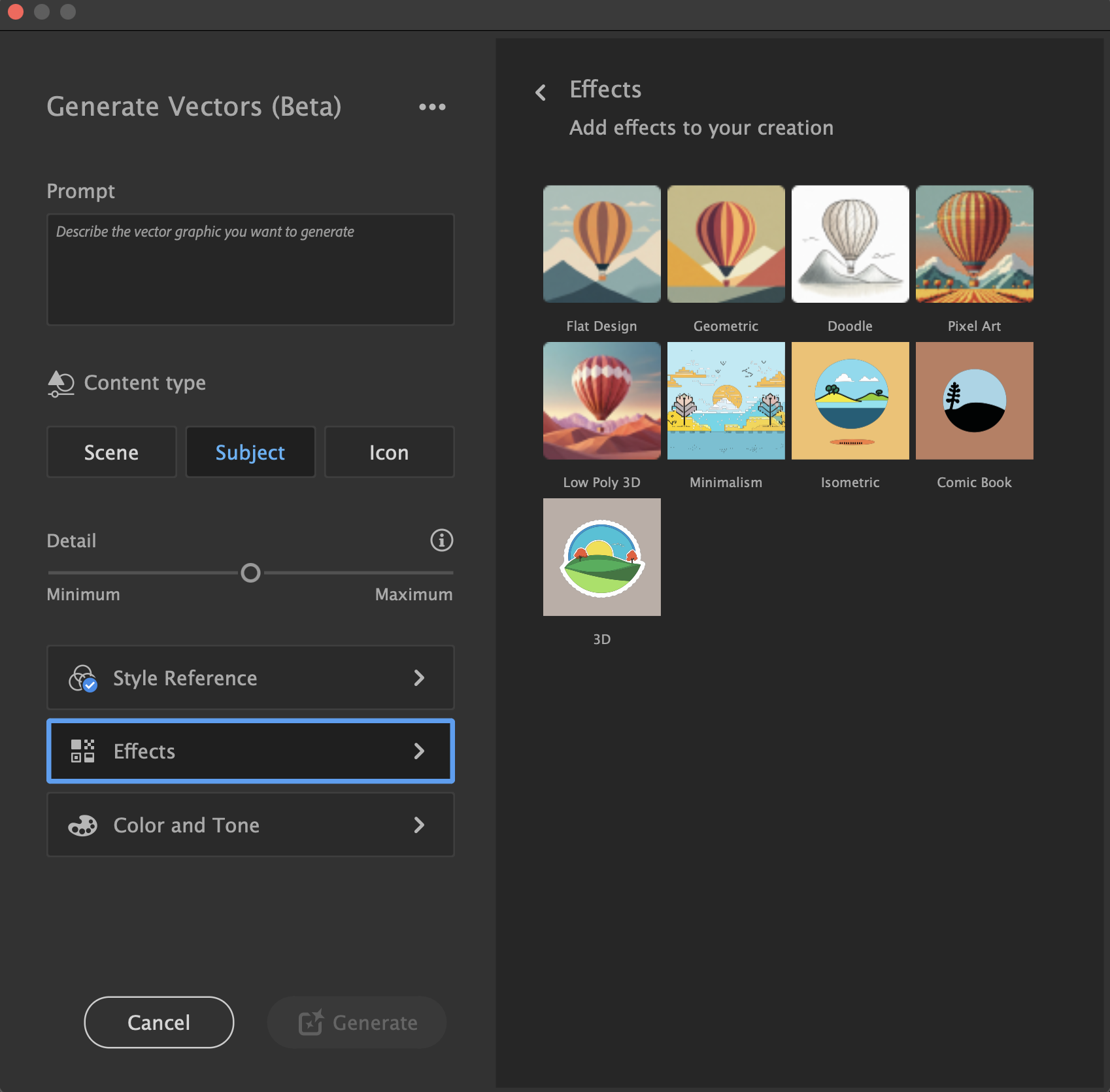
Task: Expand the Style Reference section
Action: tap(419, 678)
